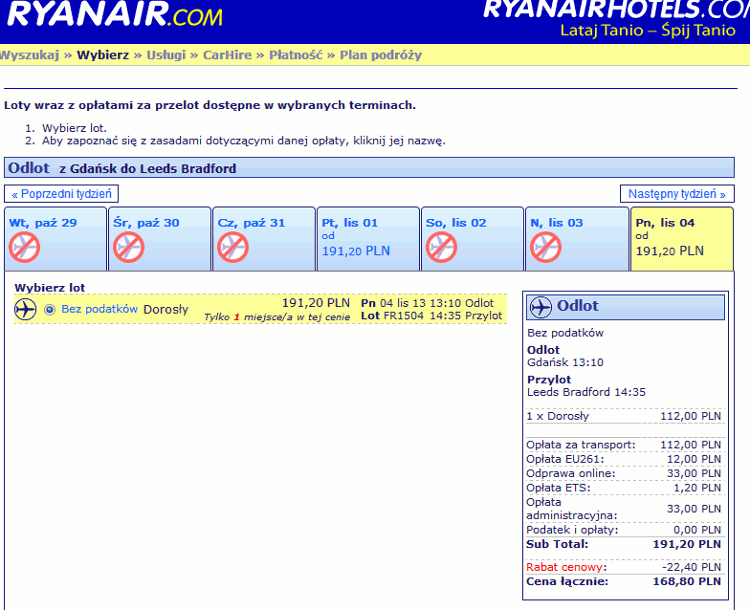Screen dimensions: 750x610
Task: Click Opłata administracyjna fee label
Action: click(x=572, y=509)
